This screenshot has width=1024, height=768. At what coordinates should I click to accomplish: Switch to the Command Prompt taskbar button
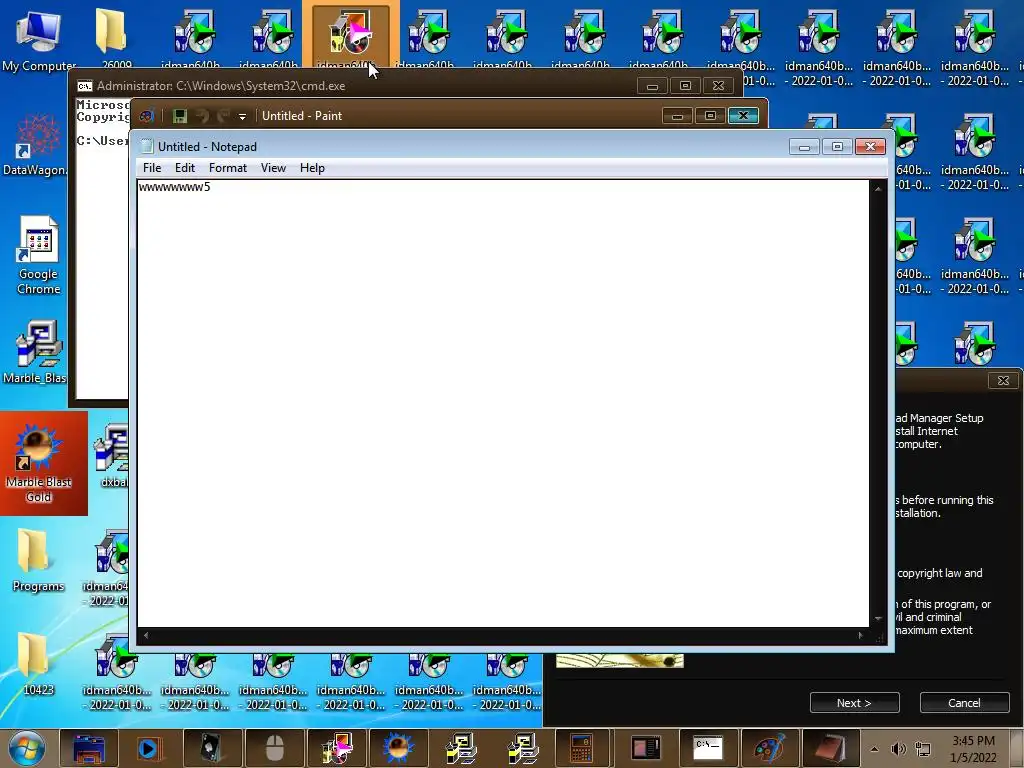(x=708, y=749)
